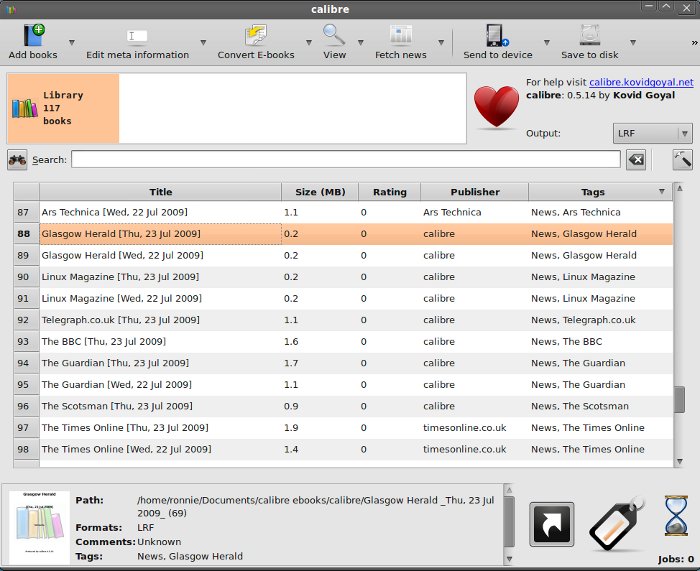
Task: Select Linux Magazine [Thu, 23 Jul 2009]
Action: tap(120, 277)
